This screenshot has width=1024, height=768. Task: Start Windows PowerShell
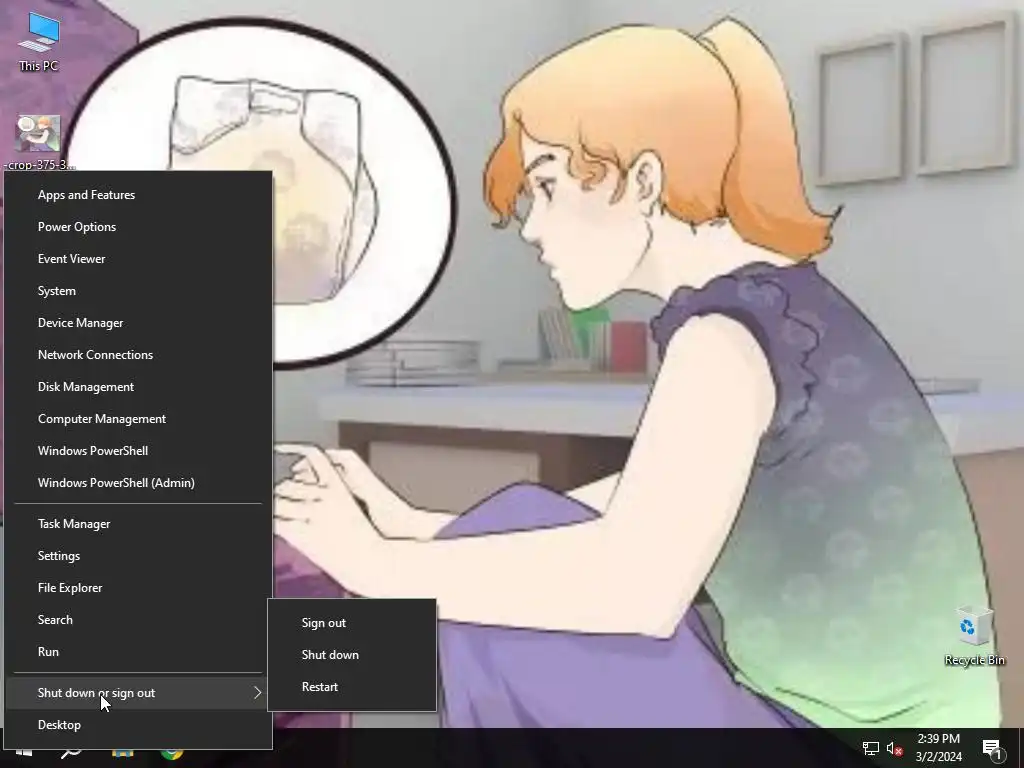click(x=138, y=451)
